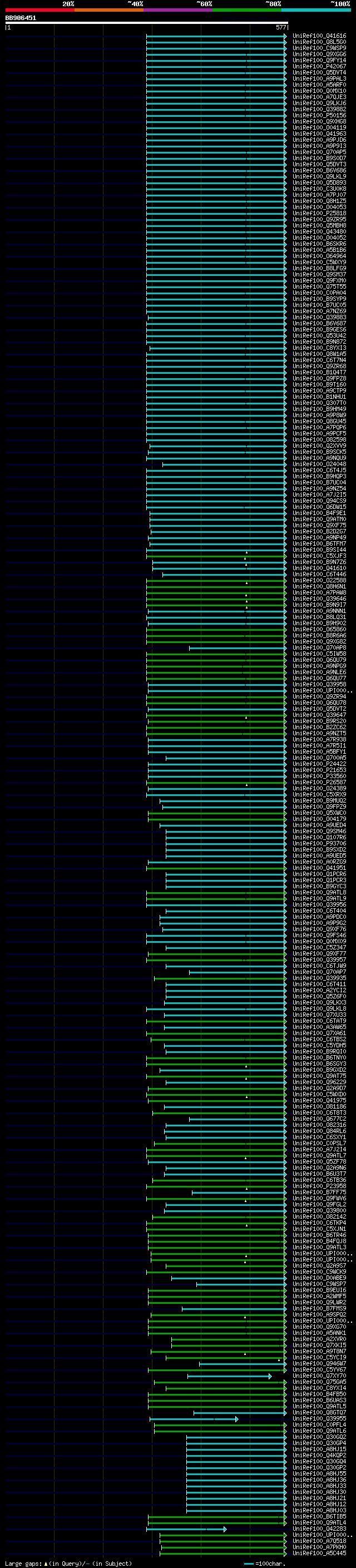Select hit UniRef100_A9PAL3
This screenshot has width=356, height=1568.
coord(319,78)
